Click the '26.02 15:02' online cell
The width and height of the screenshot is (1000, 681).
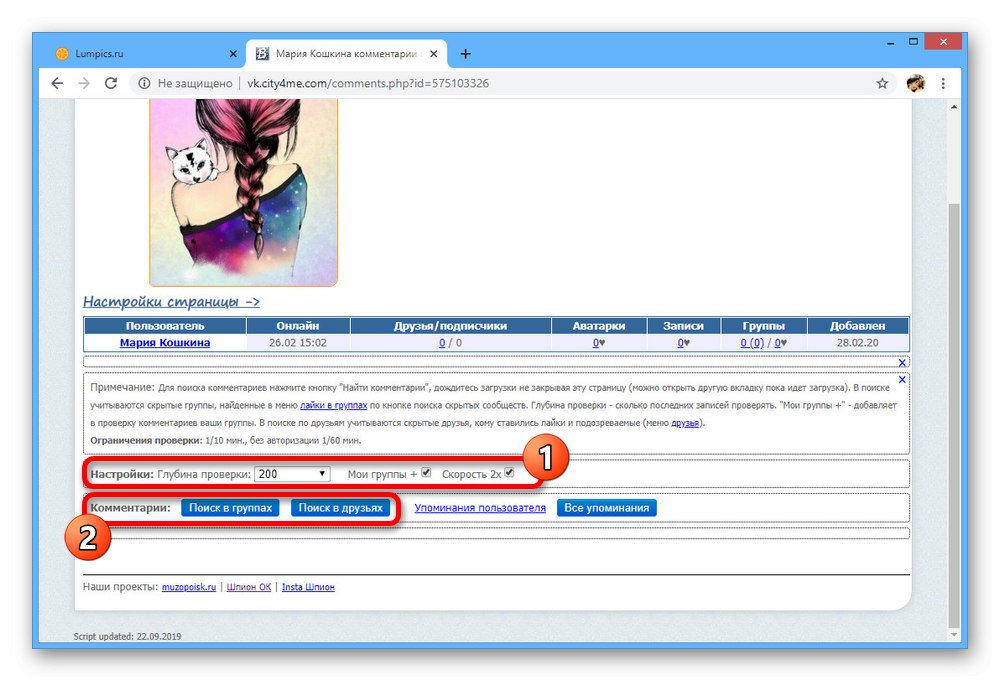click(298, 342)
